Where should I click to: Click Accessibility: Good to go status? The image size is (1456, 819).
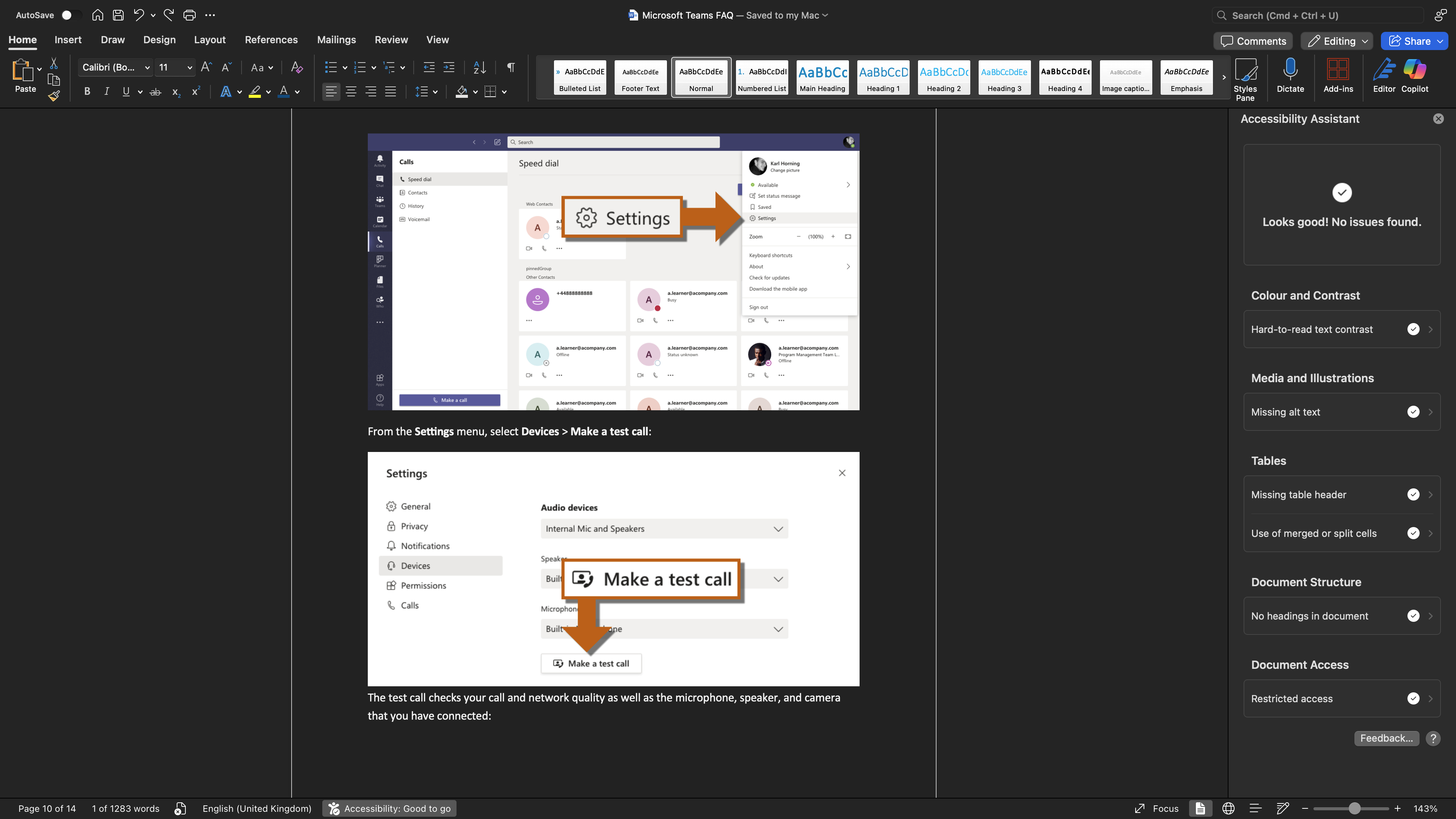pyautogui.click(x=389, y=808)
